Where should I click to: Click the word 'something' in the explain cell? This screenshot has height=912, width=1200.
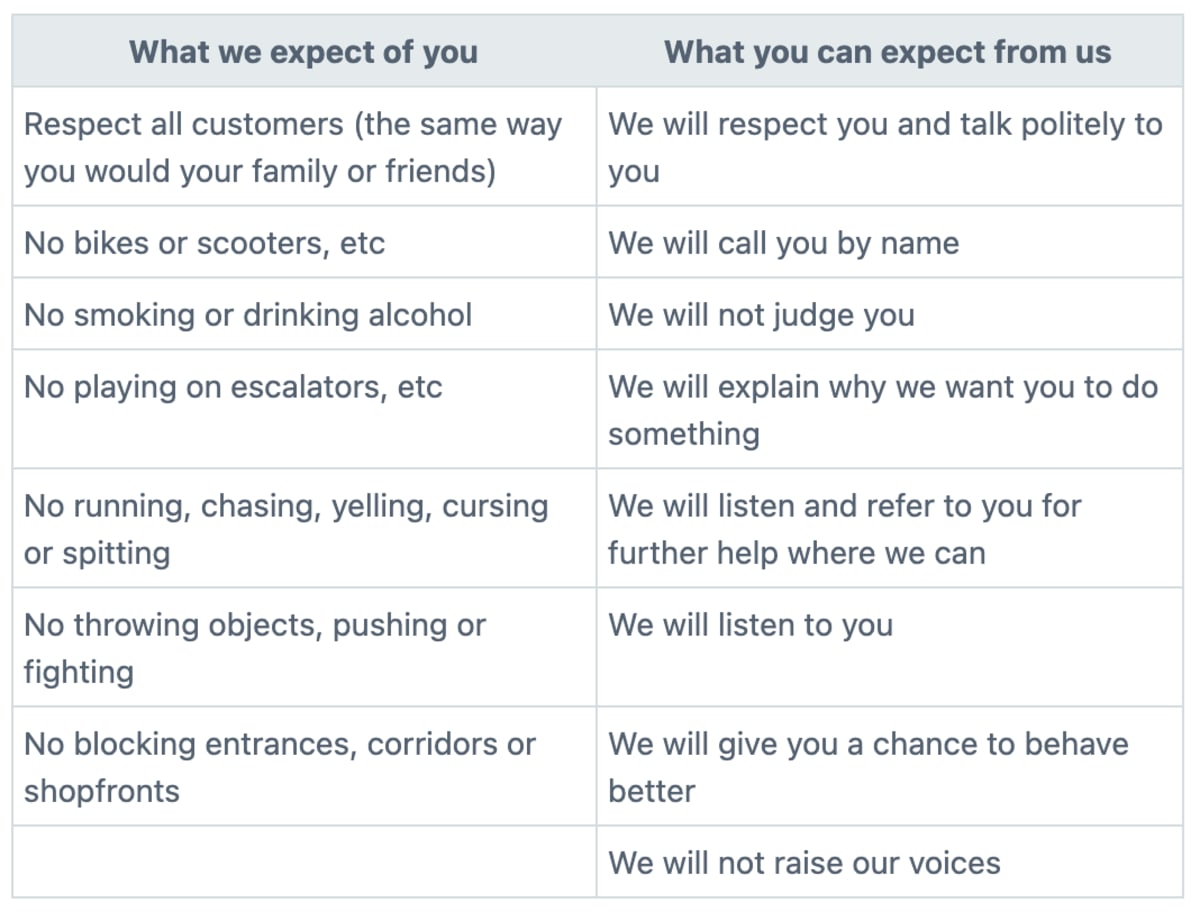click(684, 434)
